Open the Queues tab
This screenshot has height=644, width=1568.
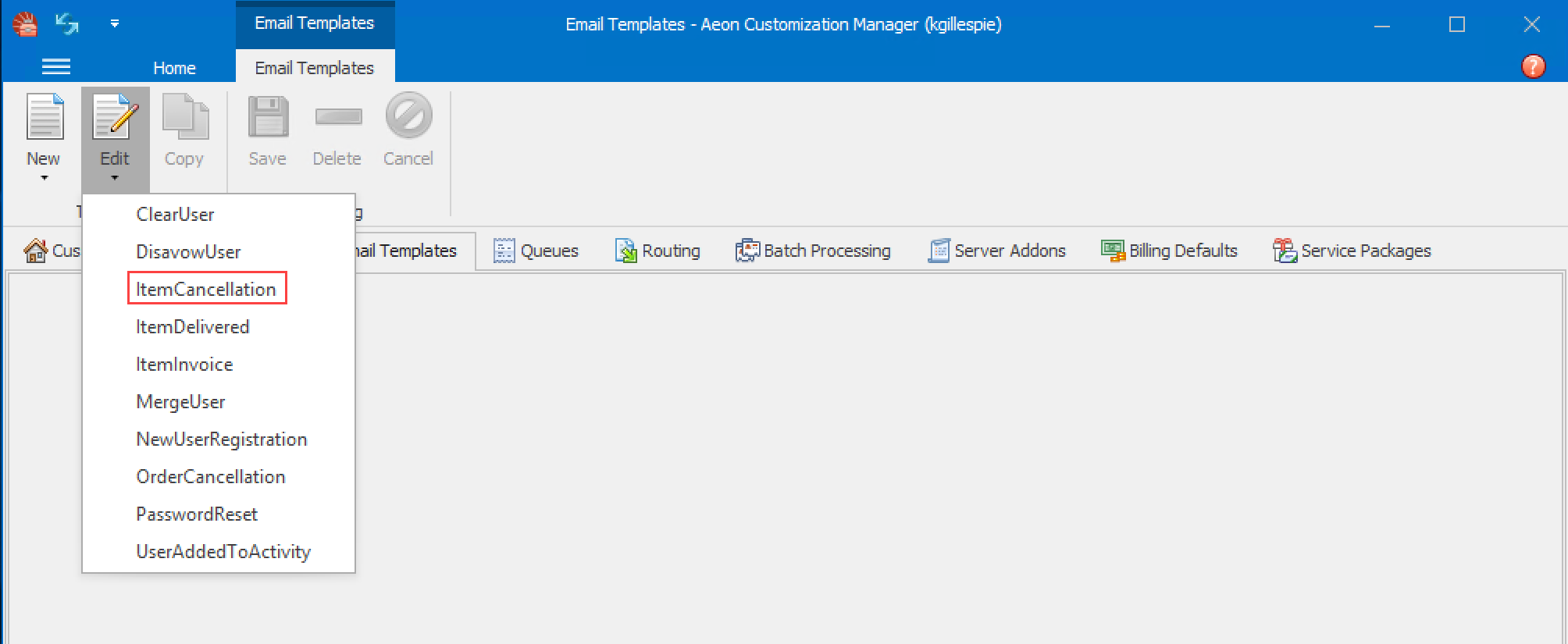(x=536, y=251)
